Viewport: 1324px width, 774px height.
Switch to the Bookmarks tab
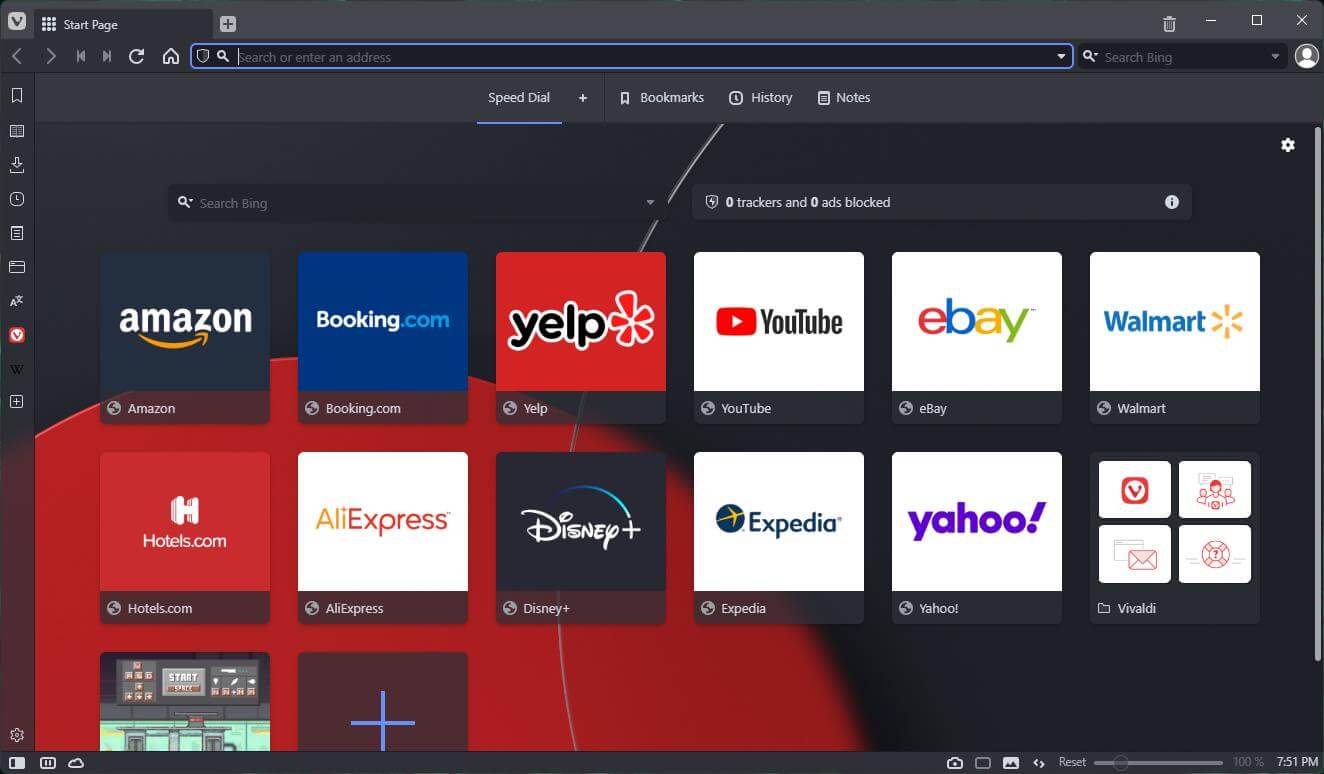[661, 98]
